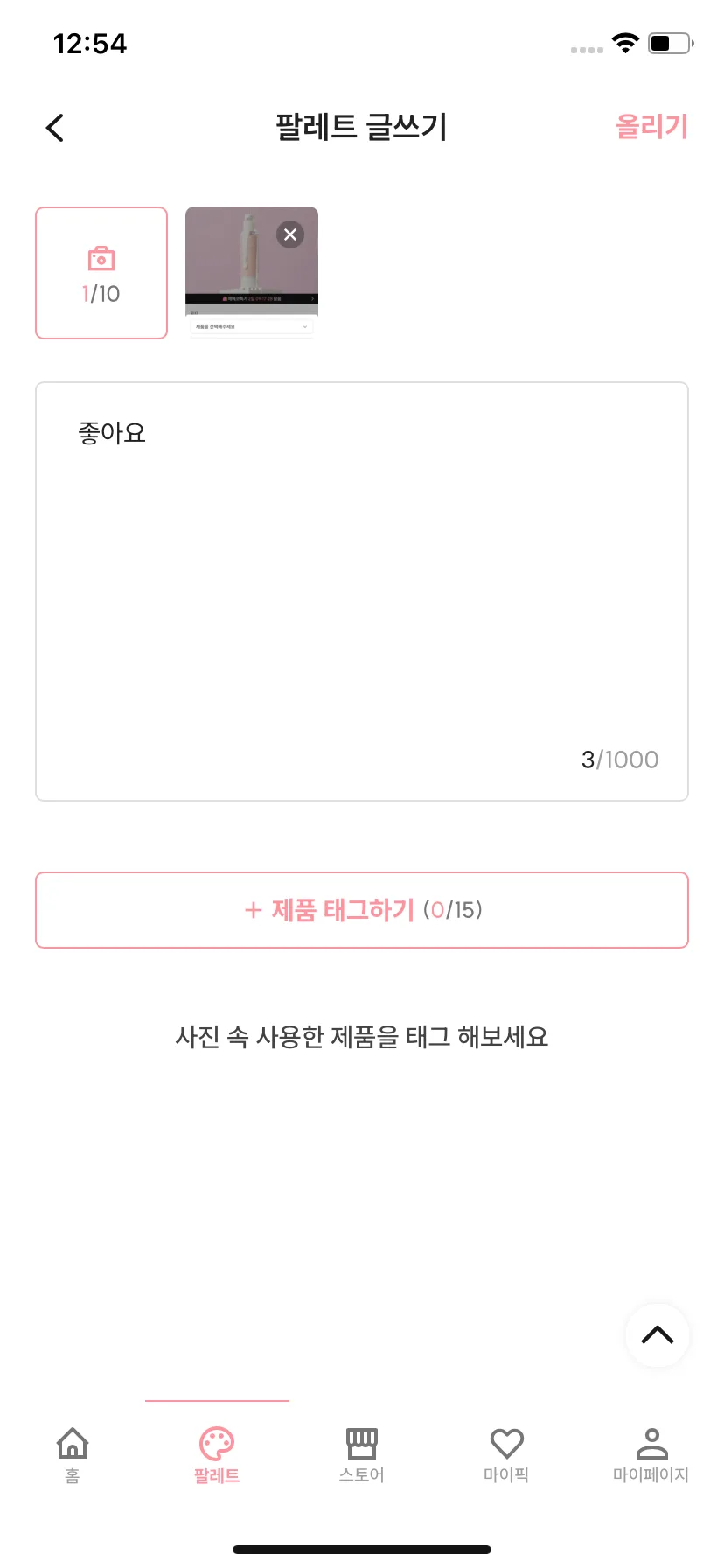Tap the 3/1000 character counter
The height and width of the screenshot is (1568, 724).
tap(620, 759)
